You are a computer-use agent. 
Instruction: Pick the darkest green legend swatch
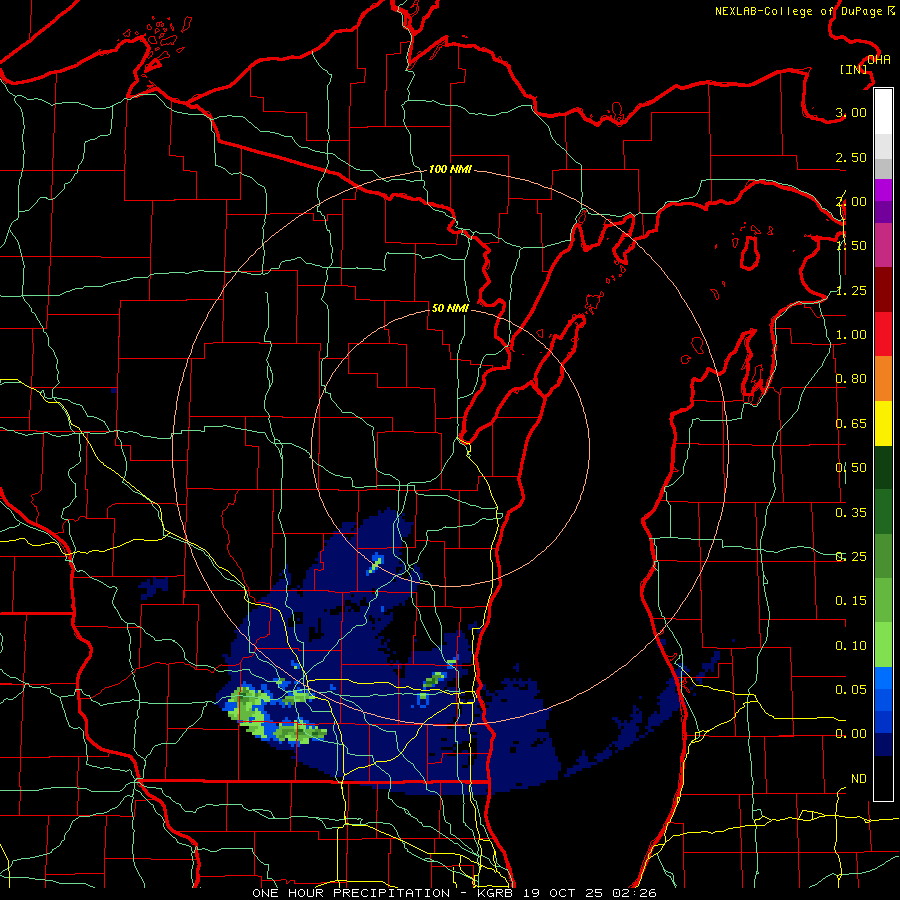click(883, 467)
